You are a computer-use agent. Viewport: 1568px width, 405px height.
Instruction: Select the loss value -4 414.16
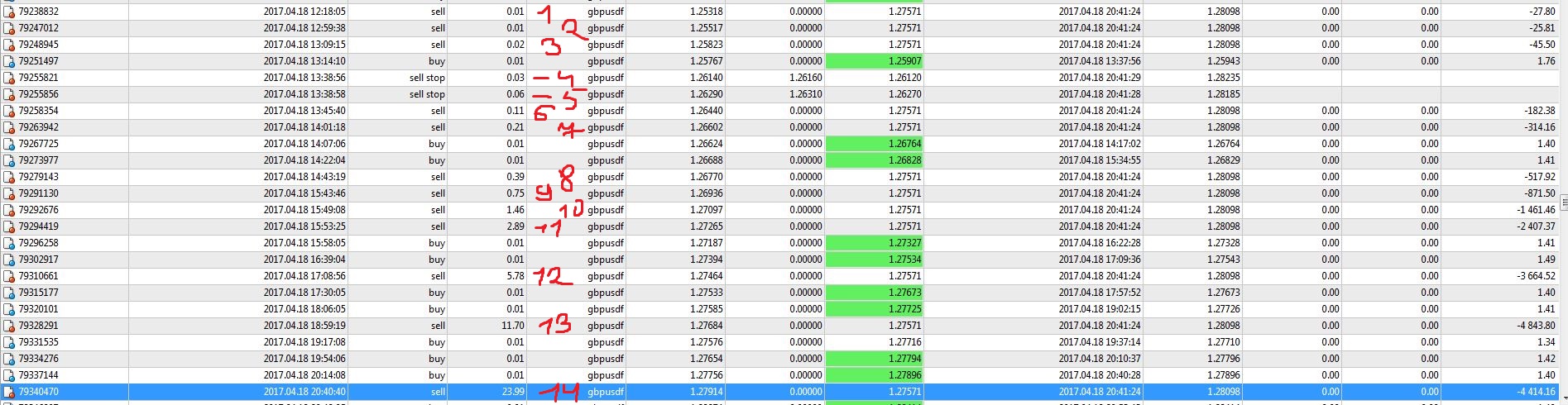pos(1537,392)
